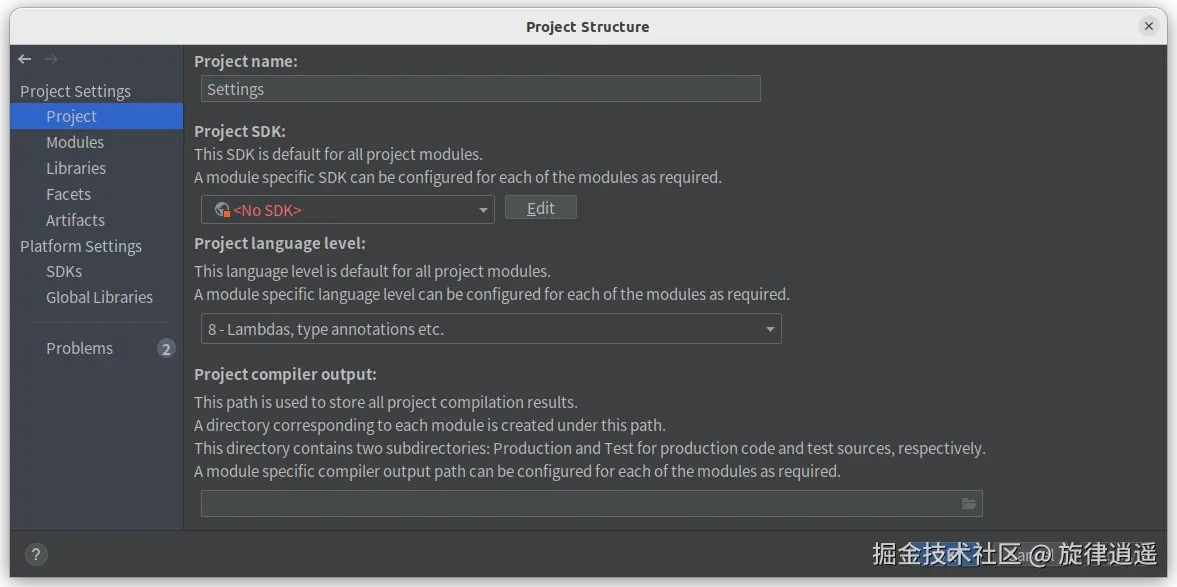Select Artifacts in the sidebar
1177x587 pixels.
click(75, 221)
